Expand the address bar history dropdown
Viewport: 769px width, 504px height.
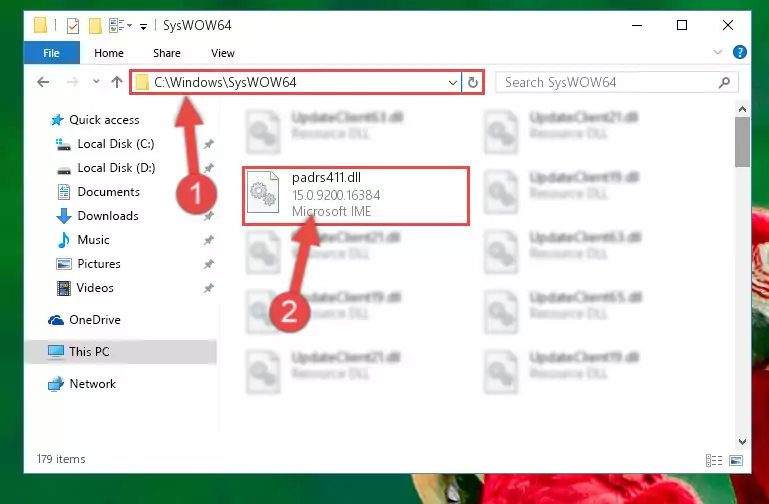pyautogui.click(x=453, y=82)
